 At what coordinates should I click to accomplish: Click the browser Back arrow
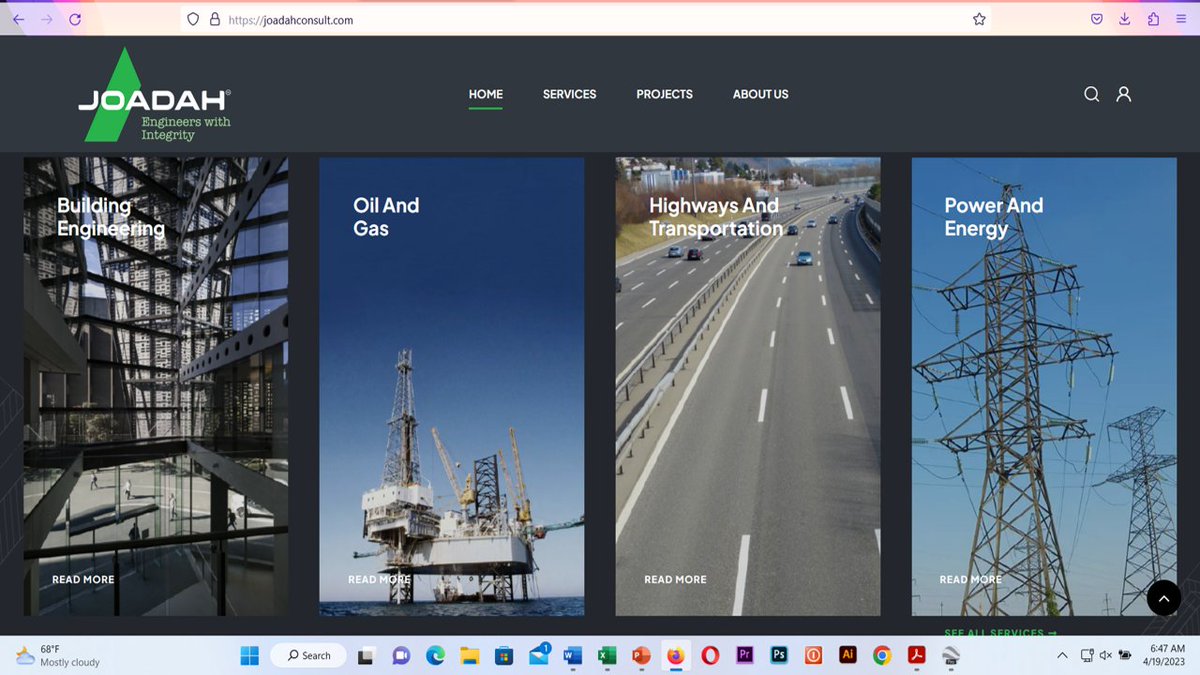(18, 19)
